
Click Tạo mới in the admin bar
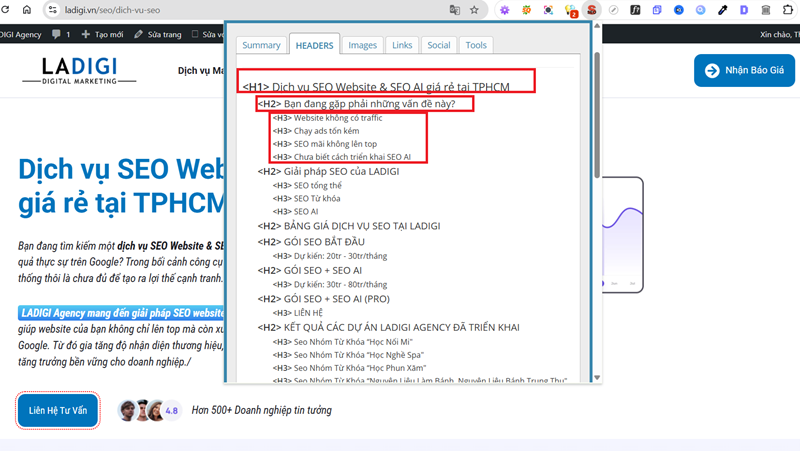(x=103, y=34)
